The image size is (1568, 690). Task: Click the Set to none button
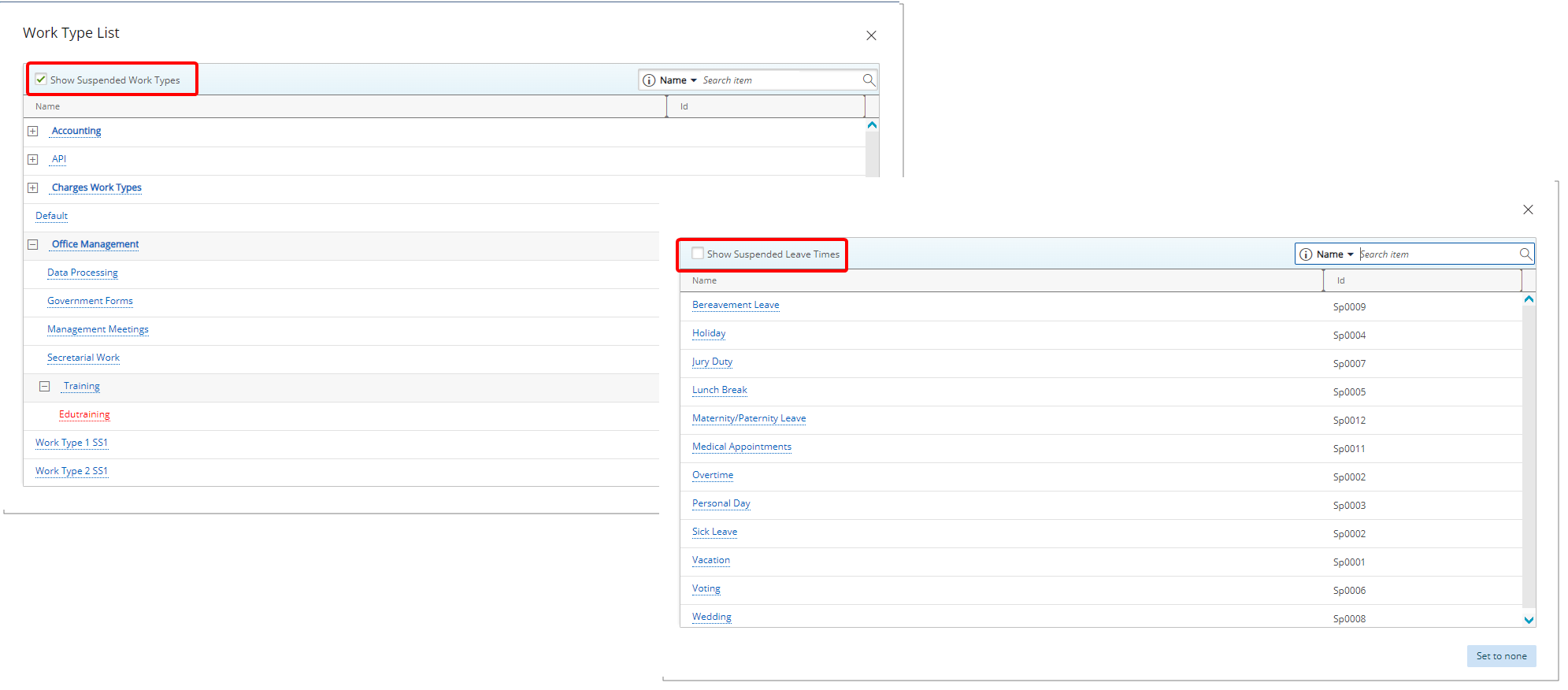point(1500,656)
